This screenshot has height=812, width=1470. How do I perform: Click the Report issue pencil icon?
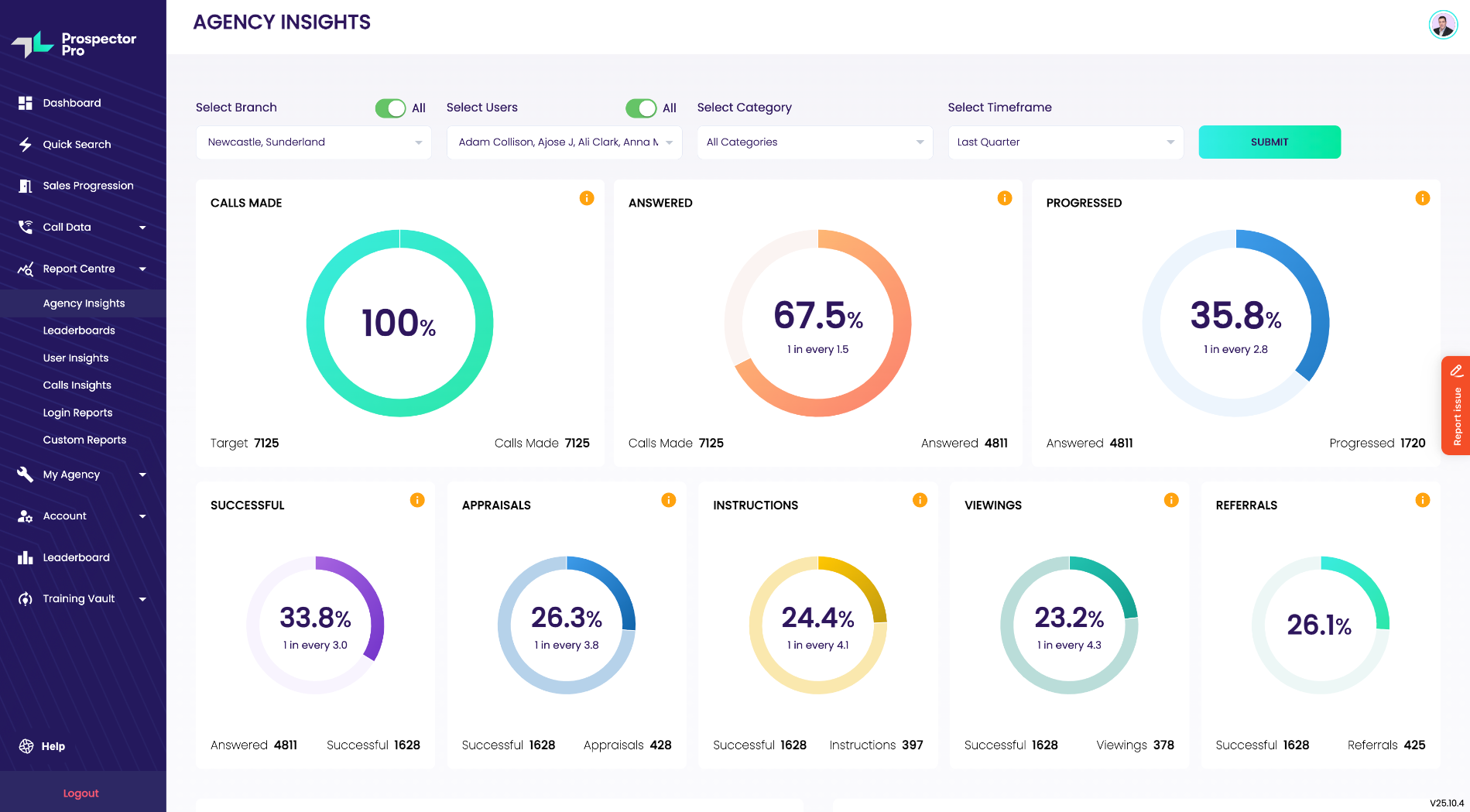pos(1457,371)
